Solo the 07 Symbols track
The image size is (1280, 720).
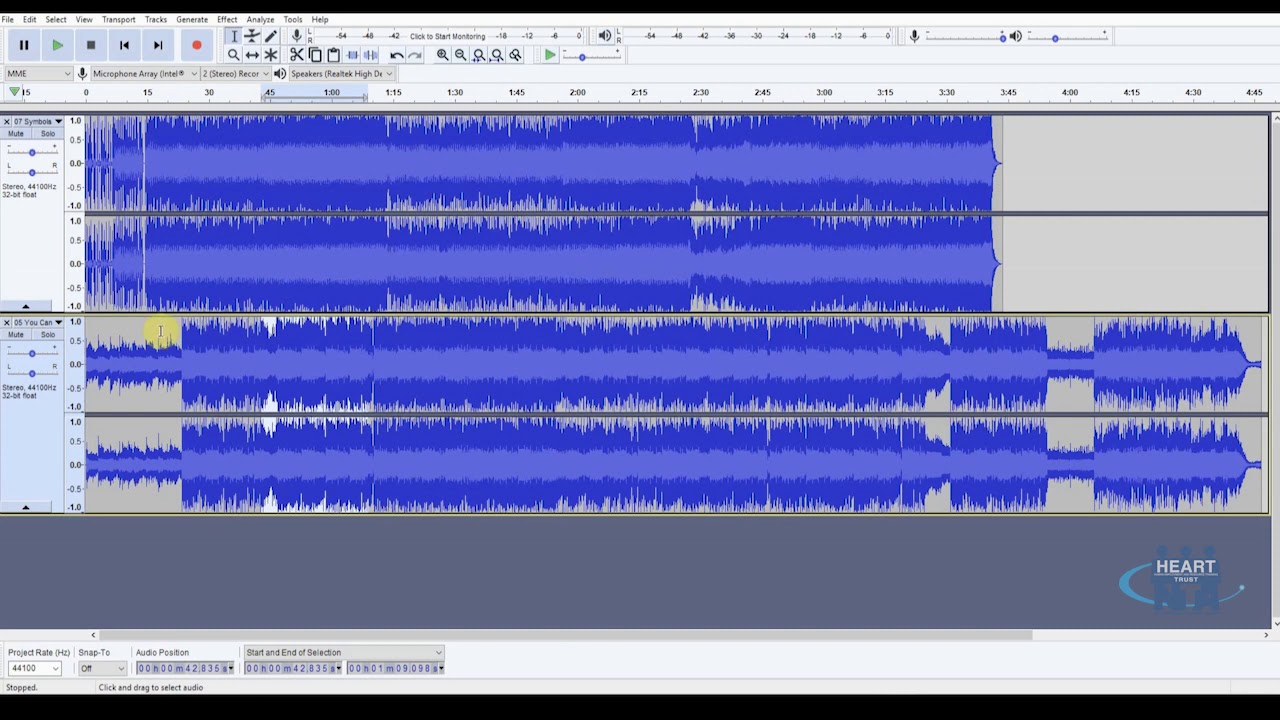[47, 134]
